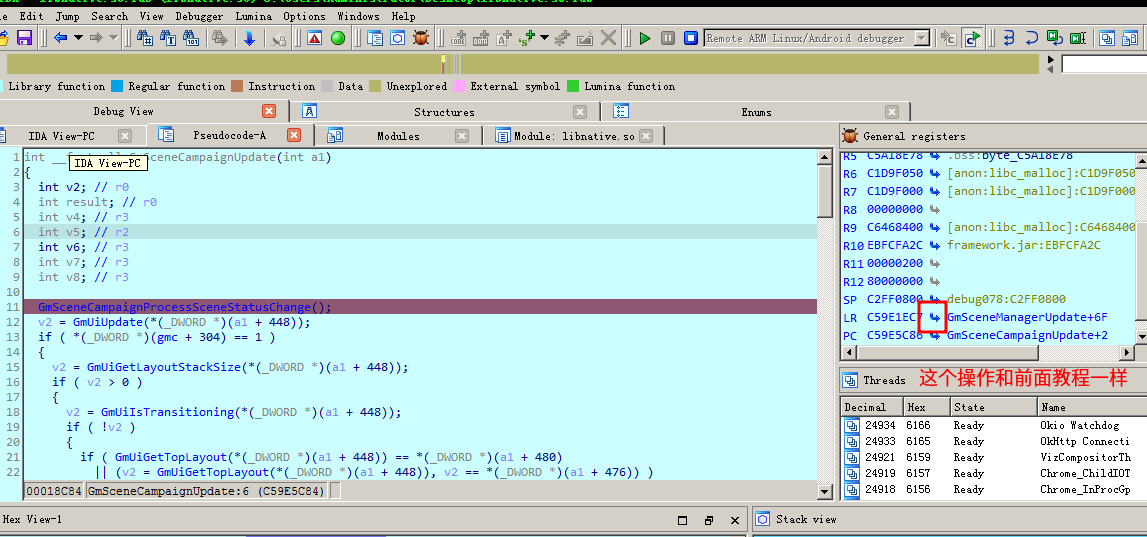Terminate process with blue stop button
Viewport: 1147px width, 537px height.
(x=691, y=38)
